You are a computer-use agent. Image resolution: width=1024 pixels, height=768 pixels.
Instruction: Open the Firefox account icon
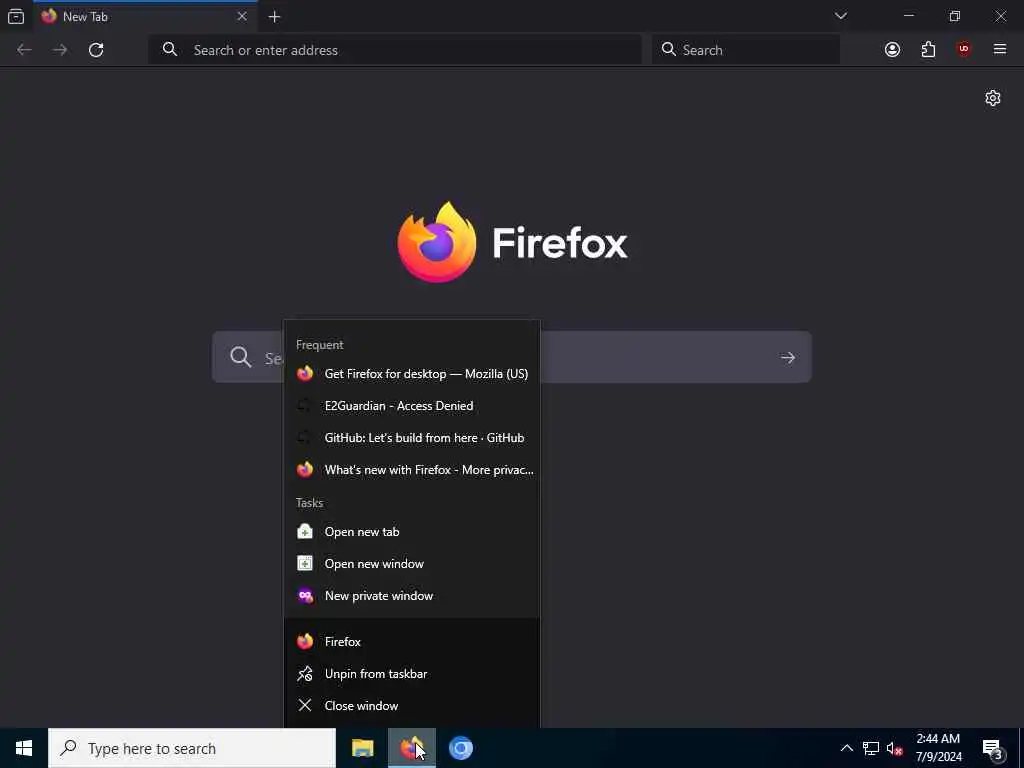(892, 50)
